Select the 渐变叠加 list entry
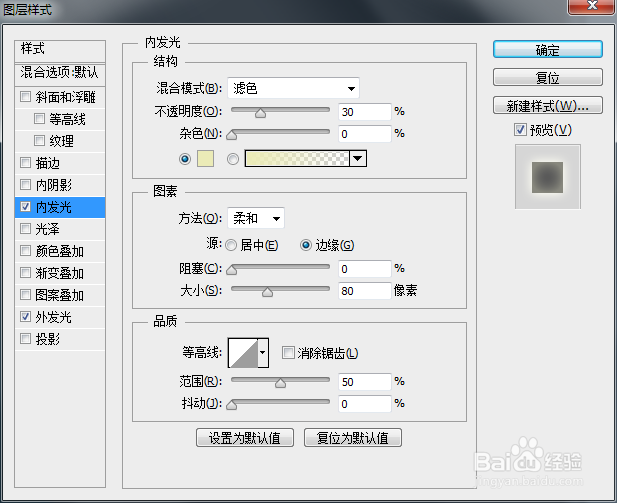This screenshot has width=617, height=503. (60, 273)
